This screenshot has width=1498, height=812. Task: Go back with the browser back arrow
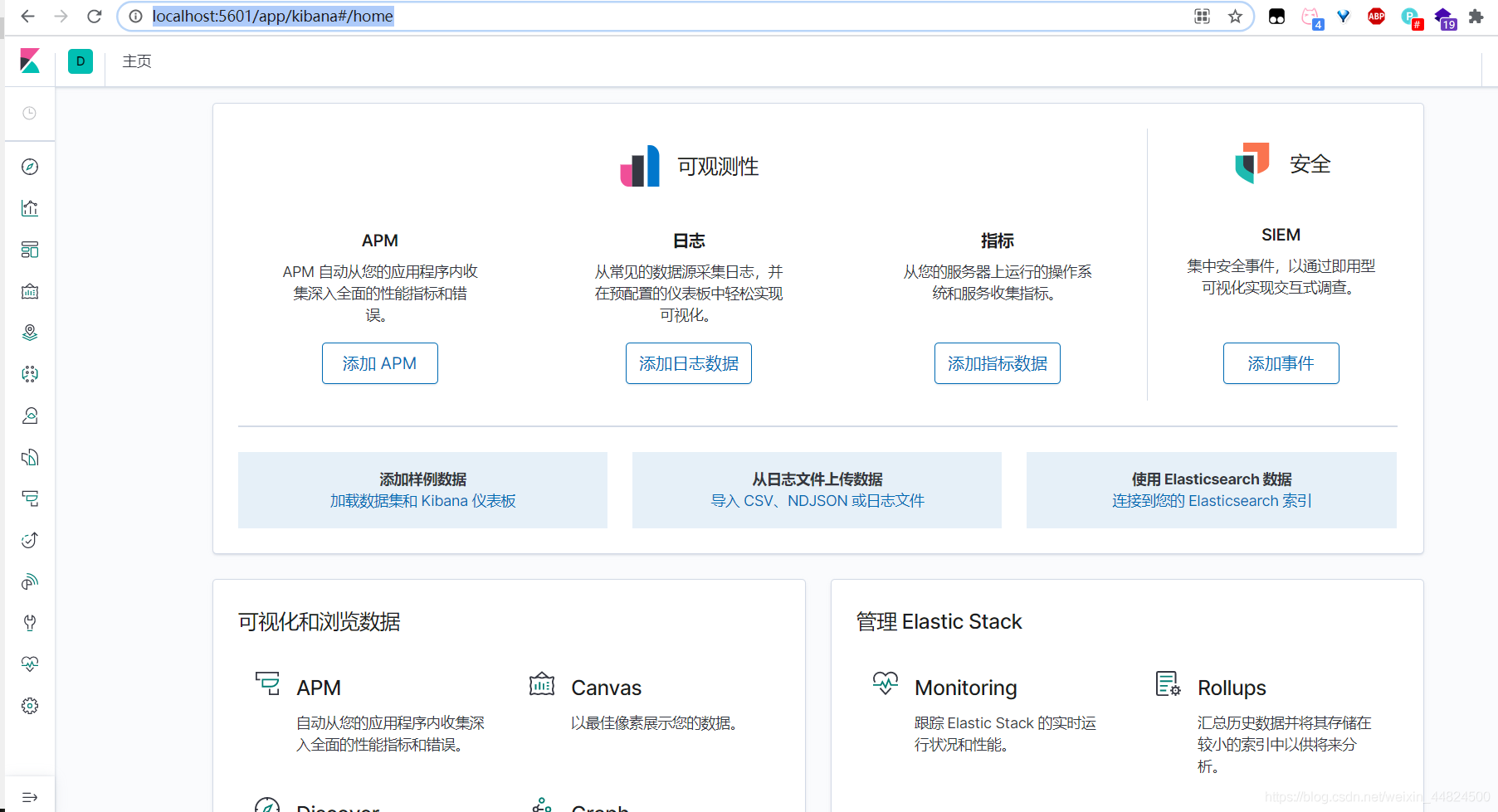[x=27, y=16]
